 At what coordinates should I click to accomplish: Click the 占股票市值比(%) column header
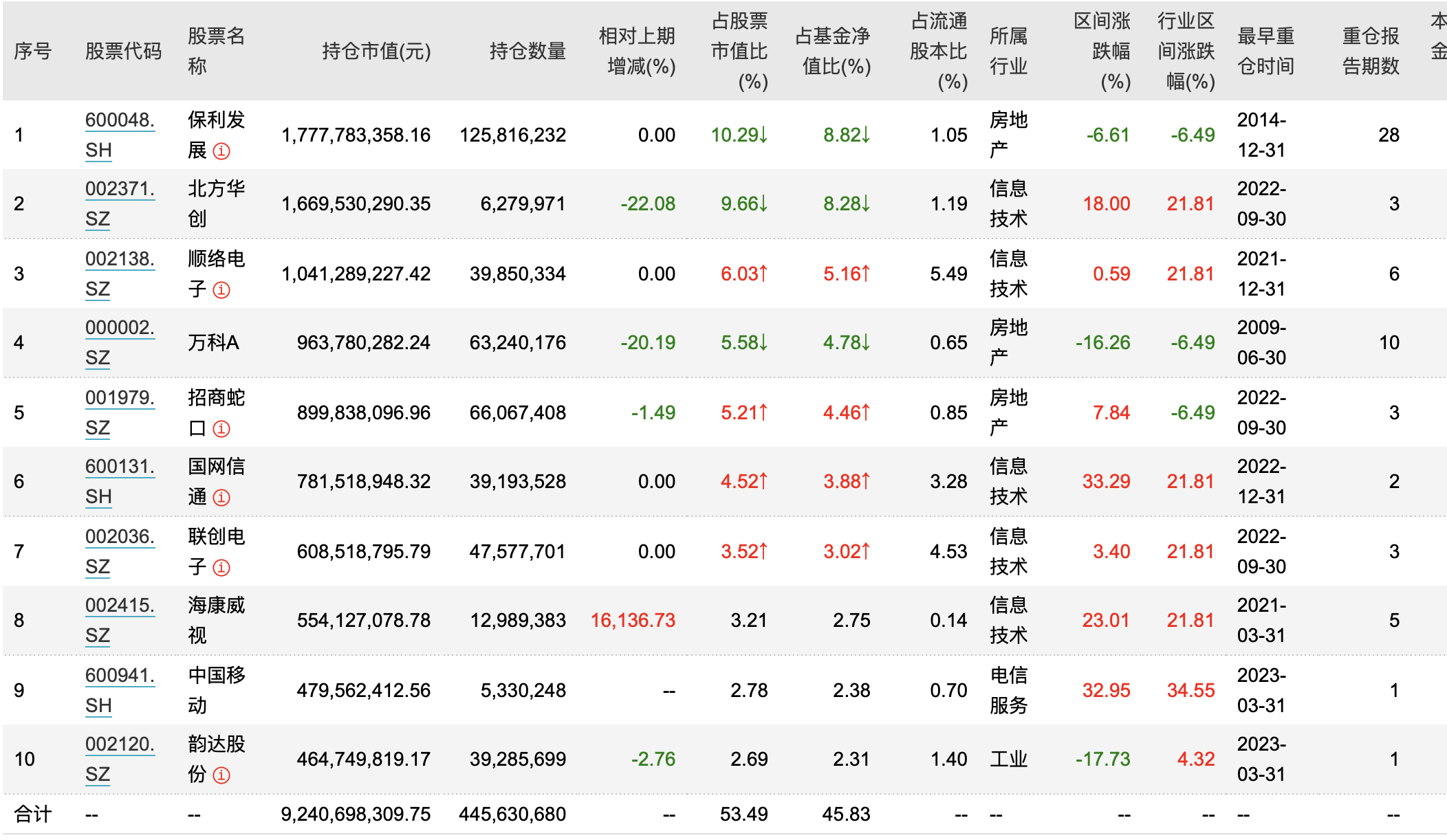[x=739, y=51]
